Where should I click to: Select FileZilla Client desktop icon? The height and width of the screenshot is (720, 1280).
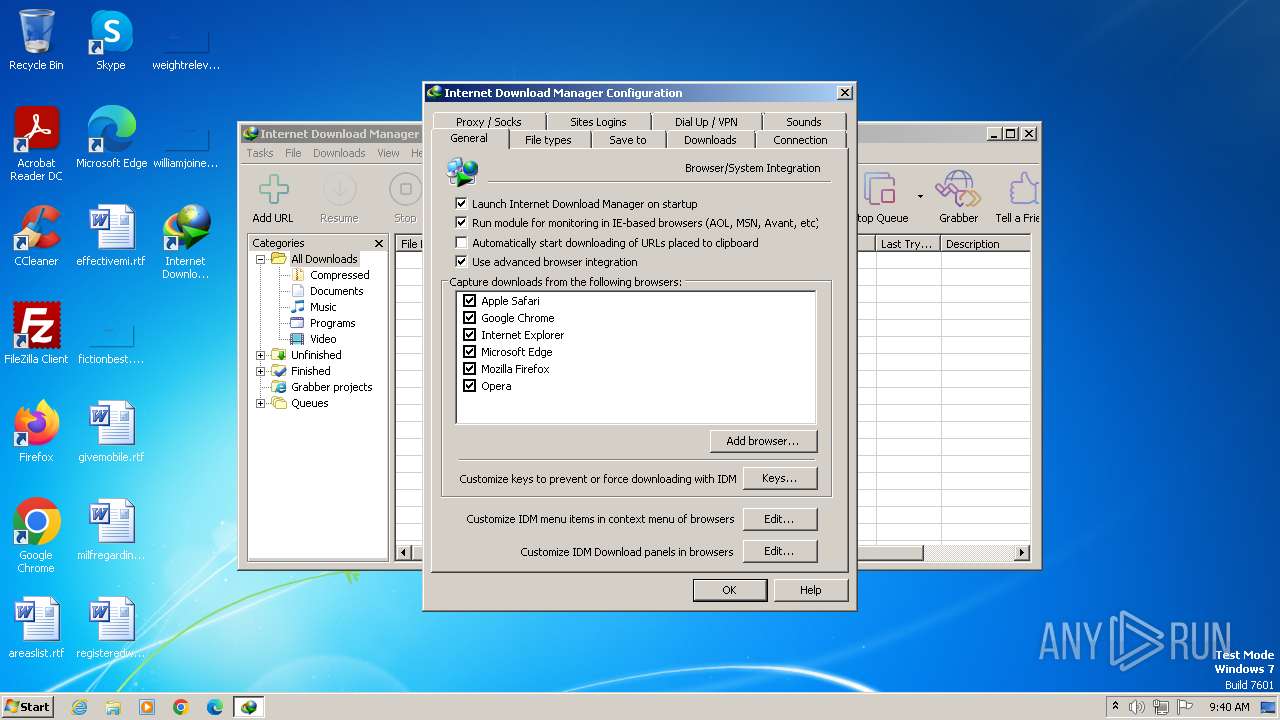click(x=36, y=334)
